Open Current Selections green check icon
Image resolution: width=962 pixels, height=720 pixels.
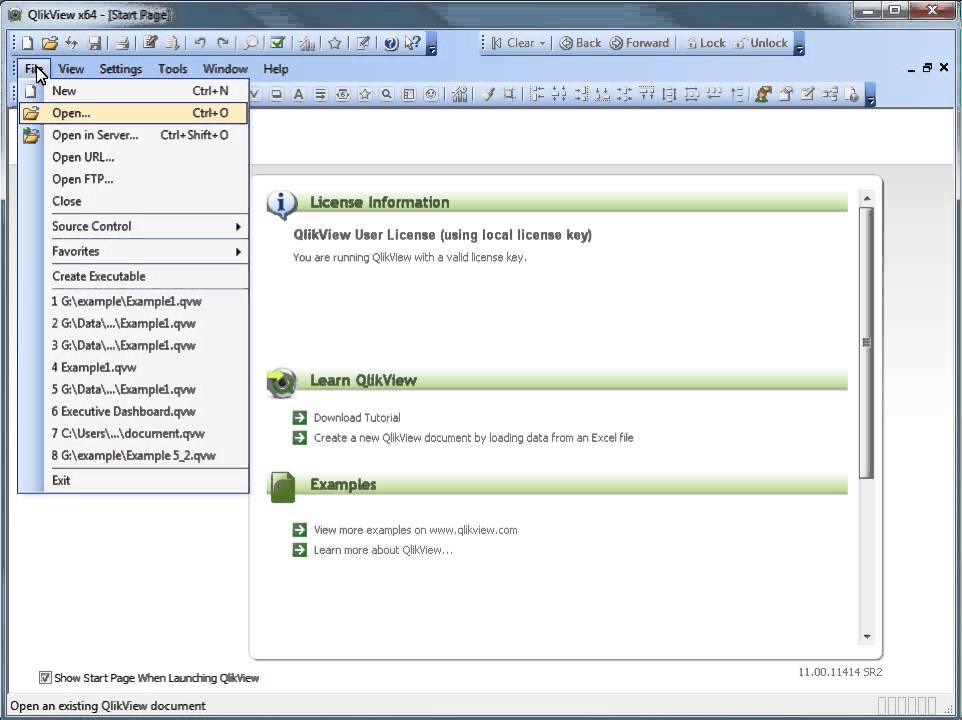pos(277,43)
